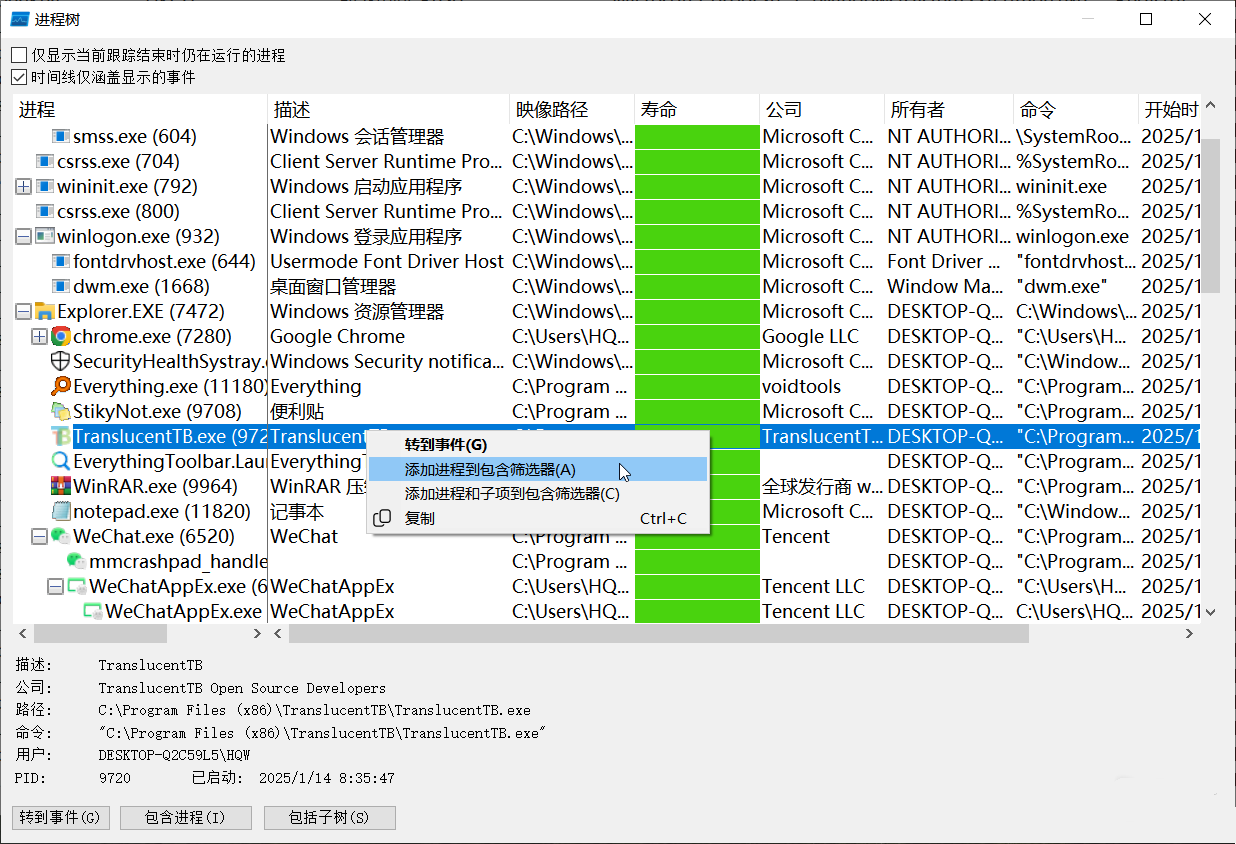Toggle show only processes still running checkbox
Image resolution: width=1236 pixels, height=844 pixels.
[19, 55]
